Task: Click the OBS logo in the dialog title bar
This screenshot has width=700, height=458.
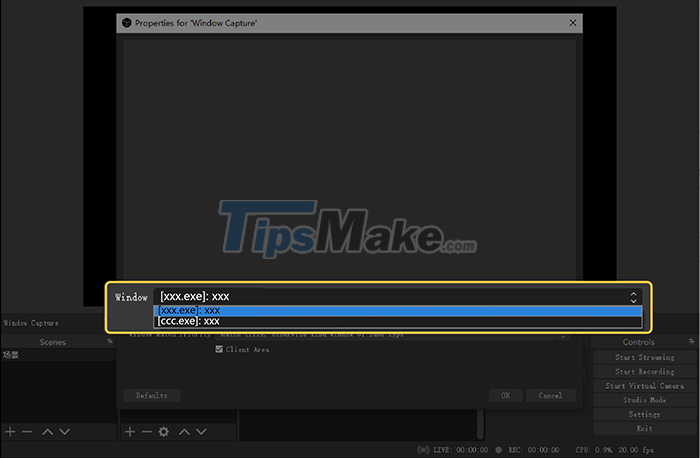Action: point(127,23)
